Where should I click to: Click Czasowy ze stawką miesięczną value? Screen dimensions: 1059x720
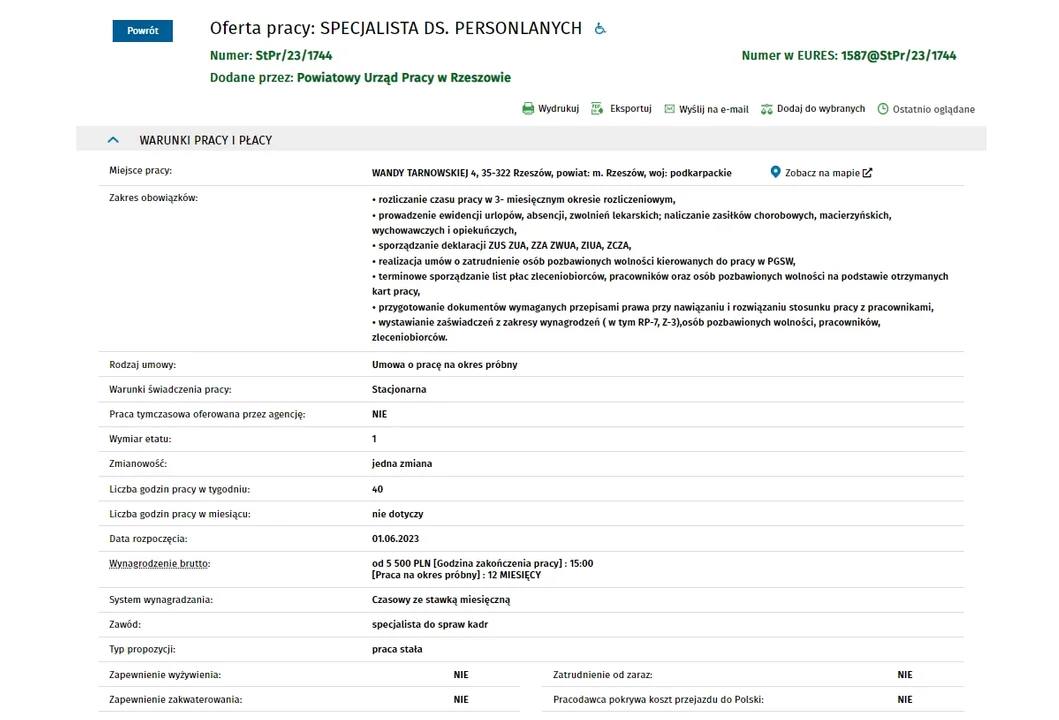[x=441, y=600]
